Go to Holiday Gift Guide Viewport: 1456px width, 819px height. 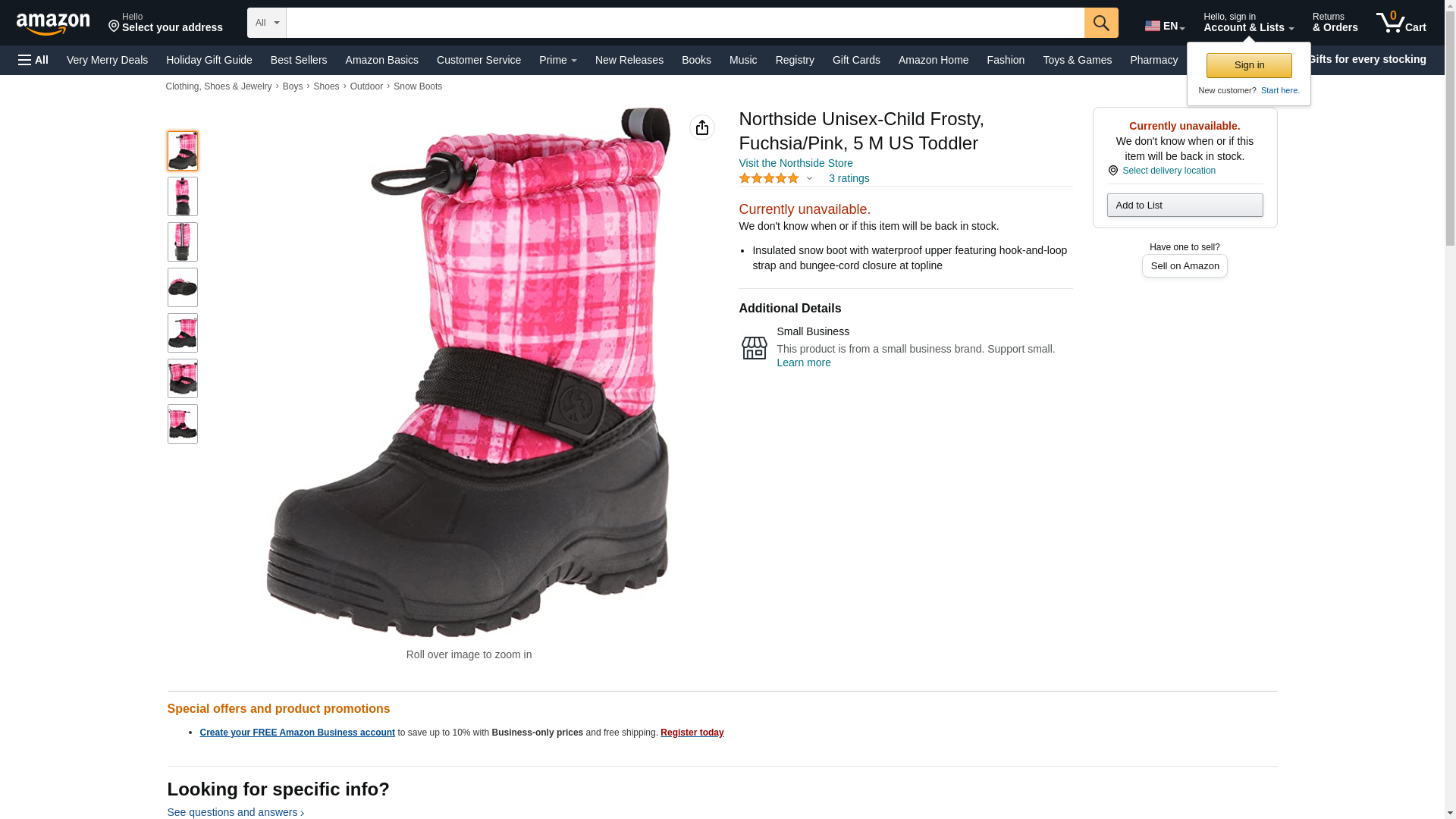click(209, 60)
